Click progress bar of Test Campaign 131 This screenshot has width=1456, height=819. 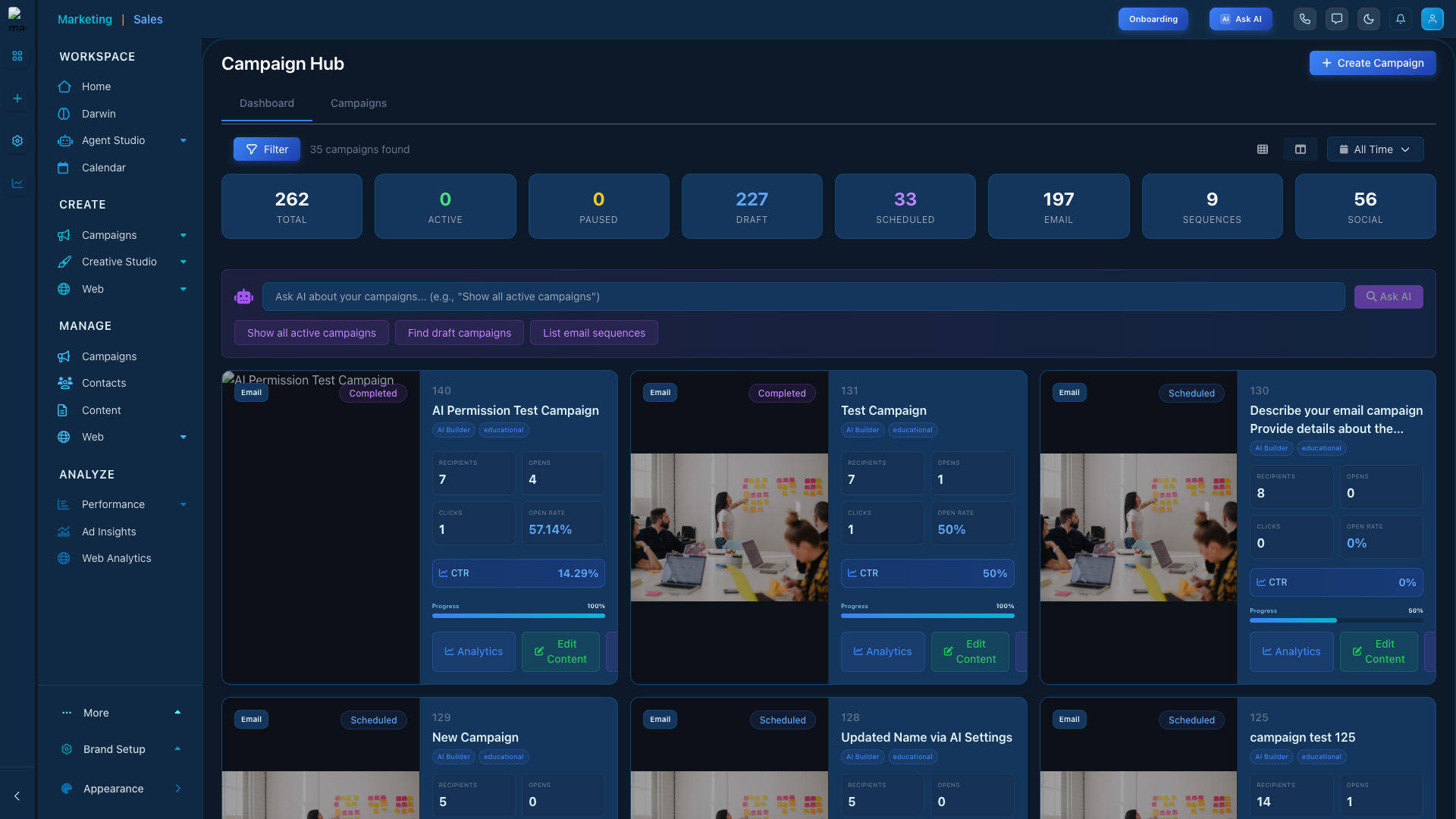point(927,616)
